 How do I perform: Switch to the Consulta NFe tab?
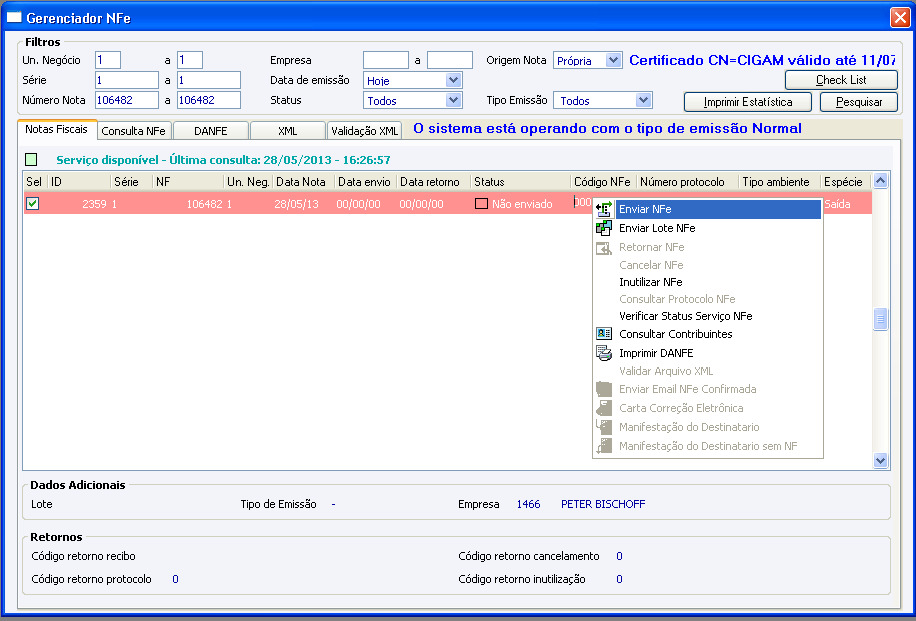pos(134,131)
